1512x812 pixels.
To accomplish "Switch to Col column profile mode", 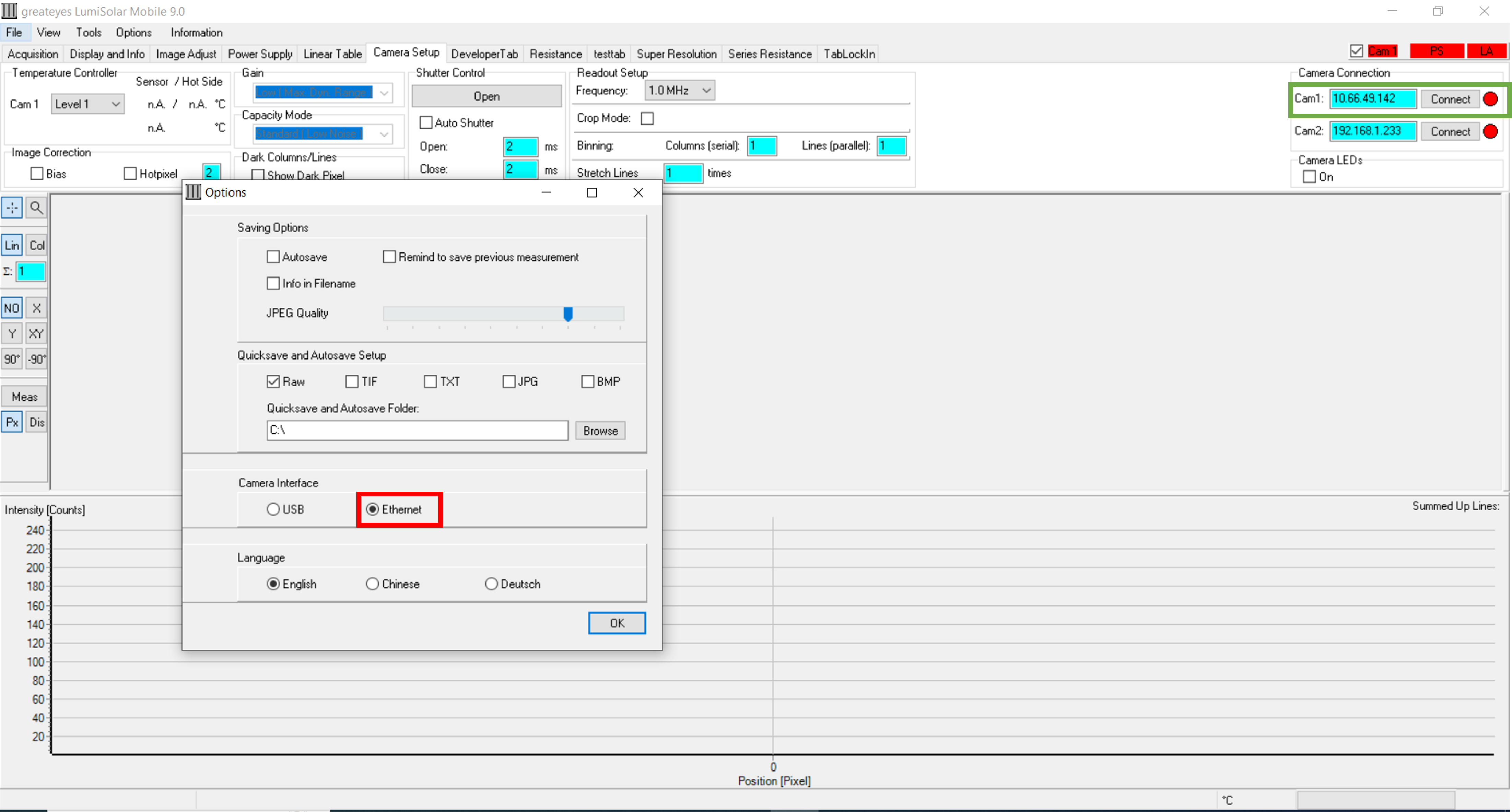I will (36, 245).
